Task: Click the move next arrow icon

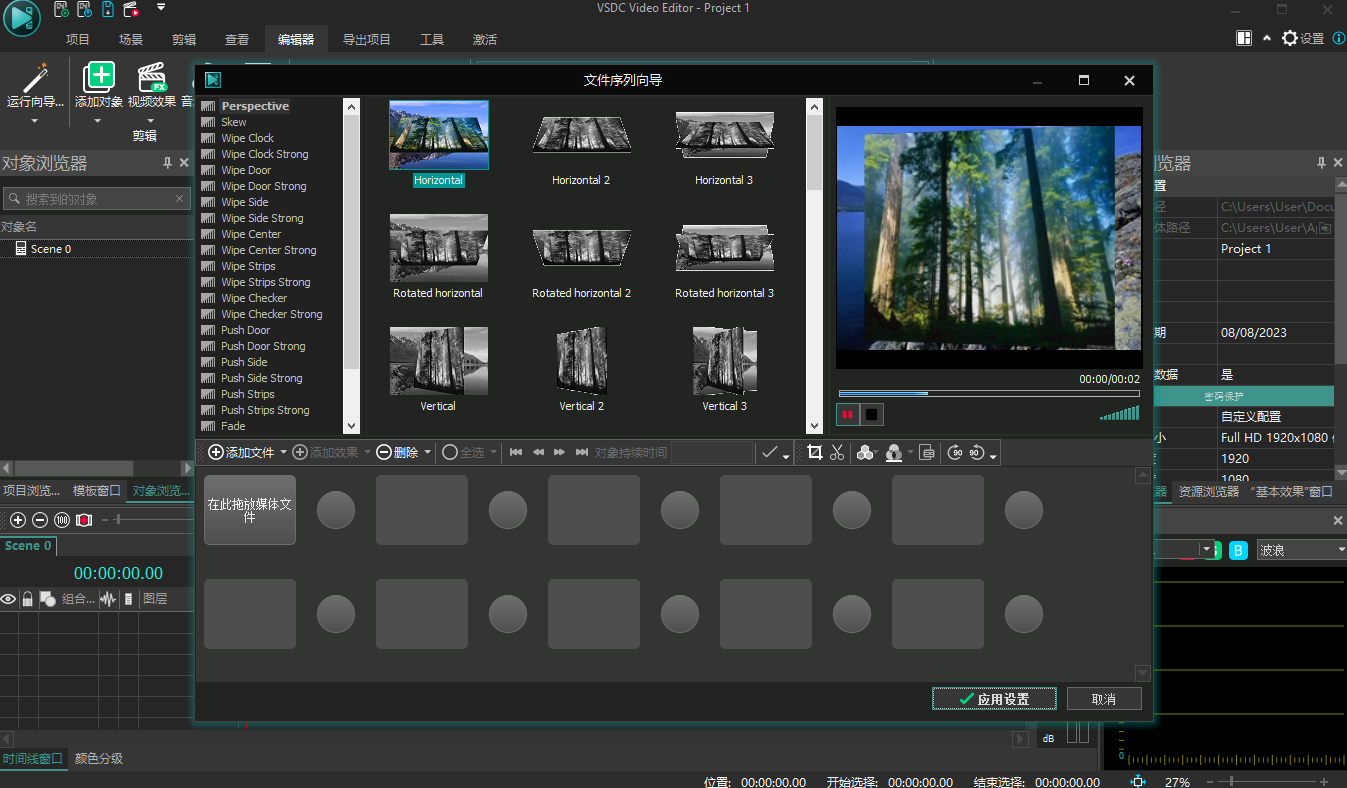Action: [560, 452]
